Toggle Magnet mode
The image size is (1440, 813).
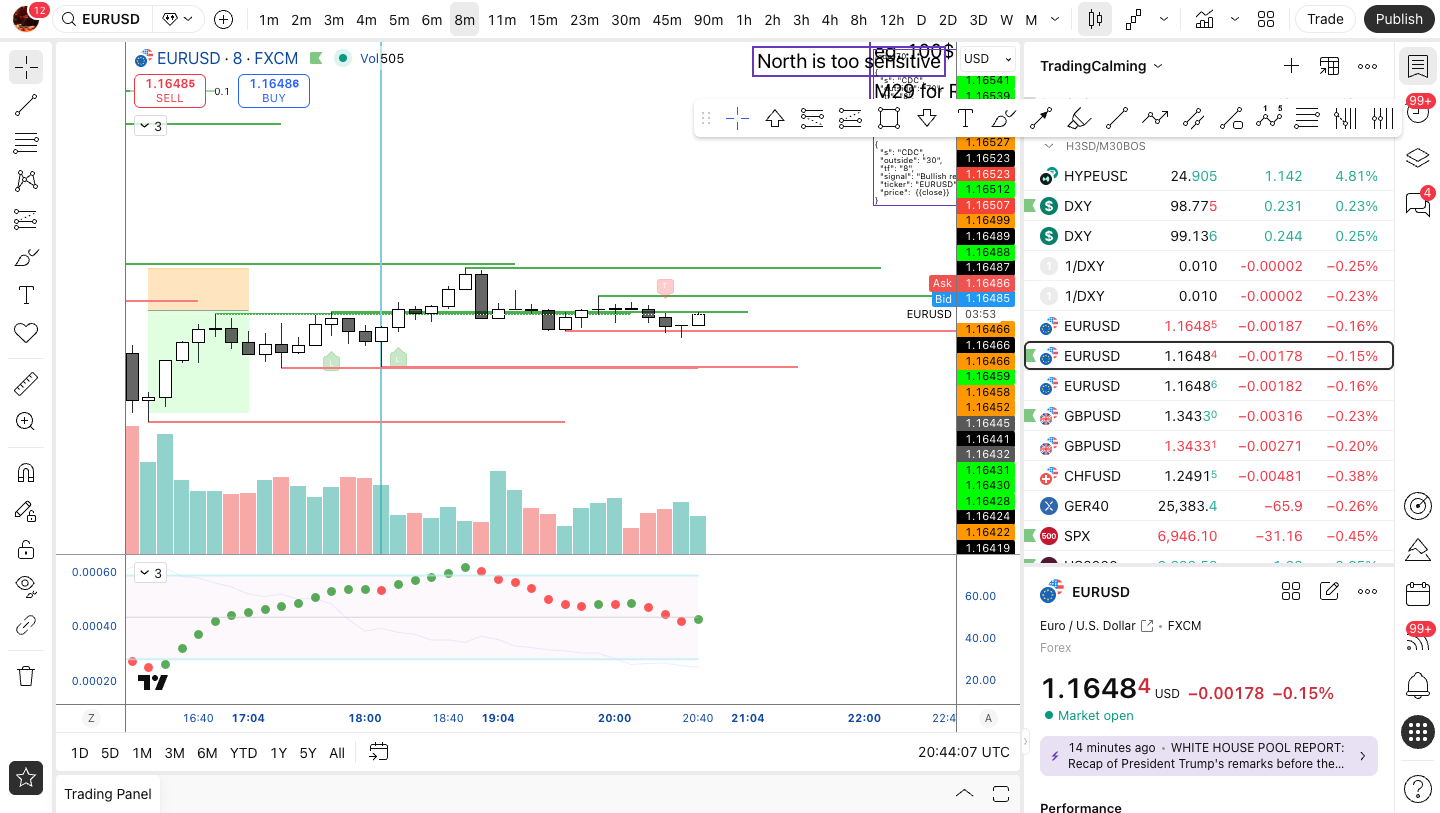26,473
